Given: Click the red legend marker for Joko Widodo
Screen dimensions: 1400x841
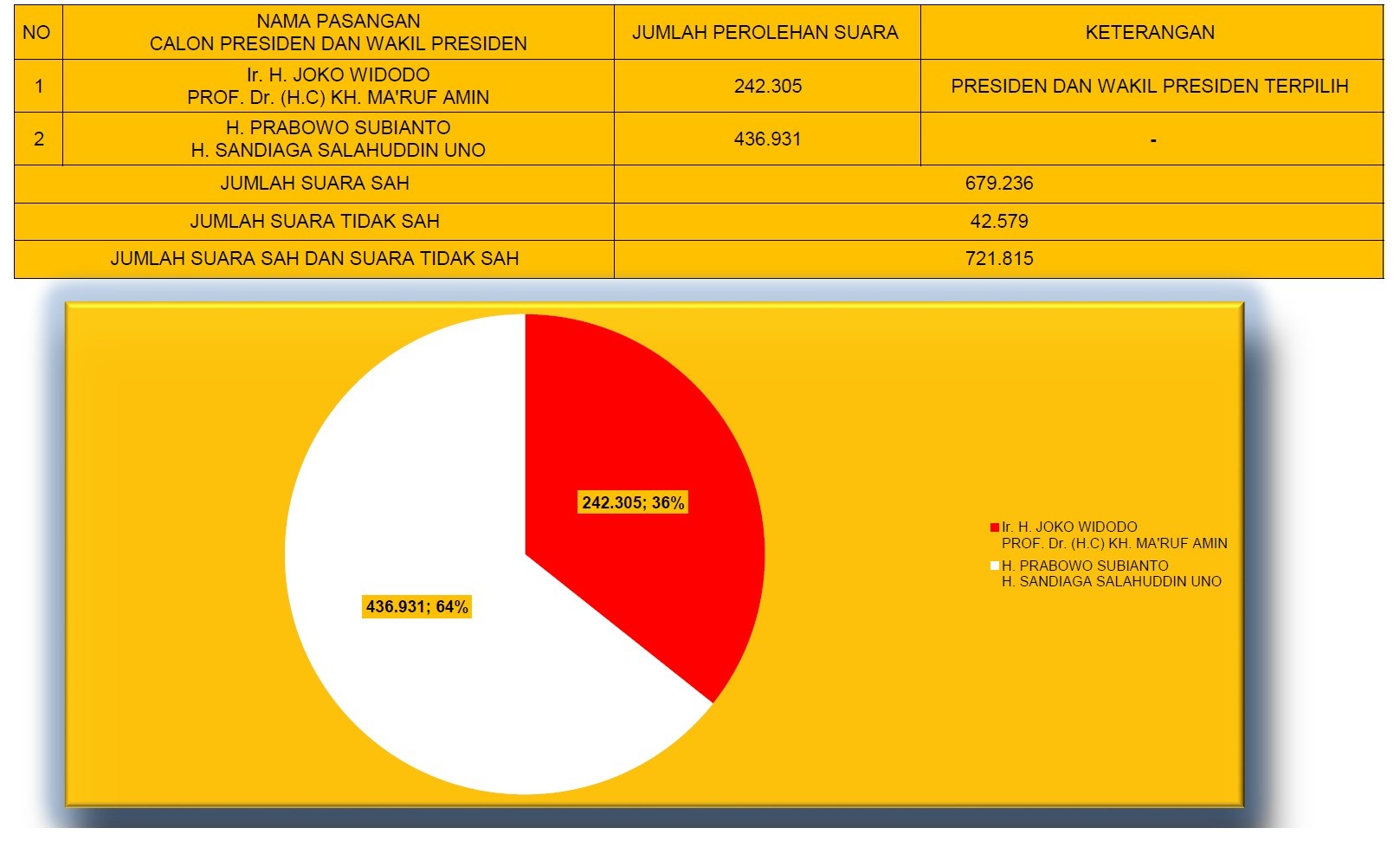Looking at the screenshot, I should 995,527.
